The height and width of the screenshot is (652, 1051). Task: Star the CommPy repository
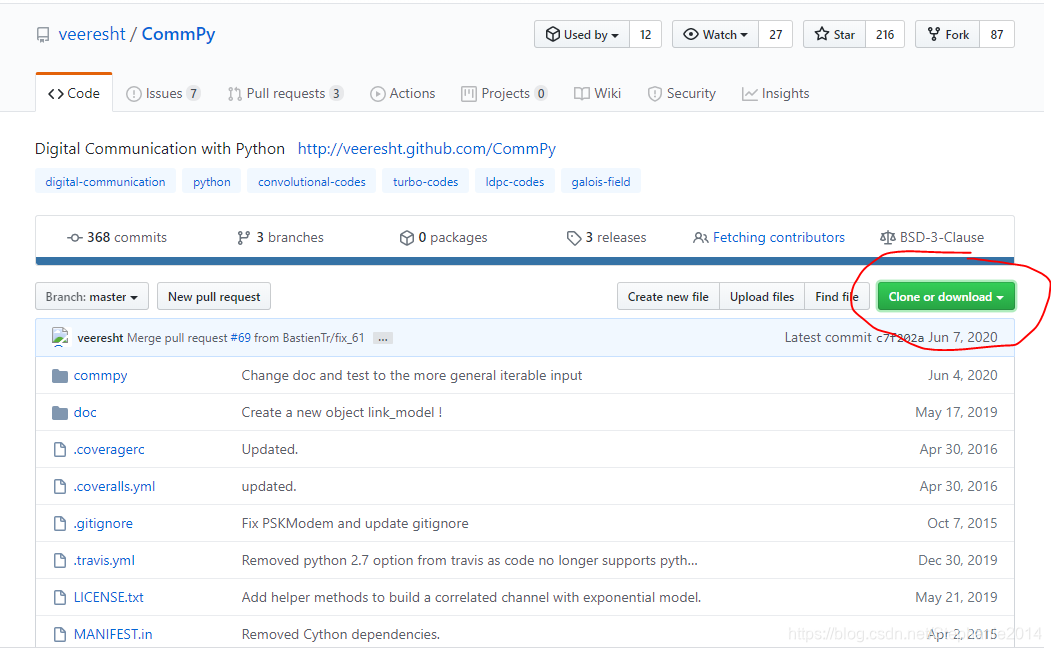834,34
